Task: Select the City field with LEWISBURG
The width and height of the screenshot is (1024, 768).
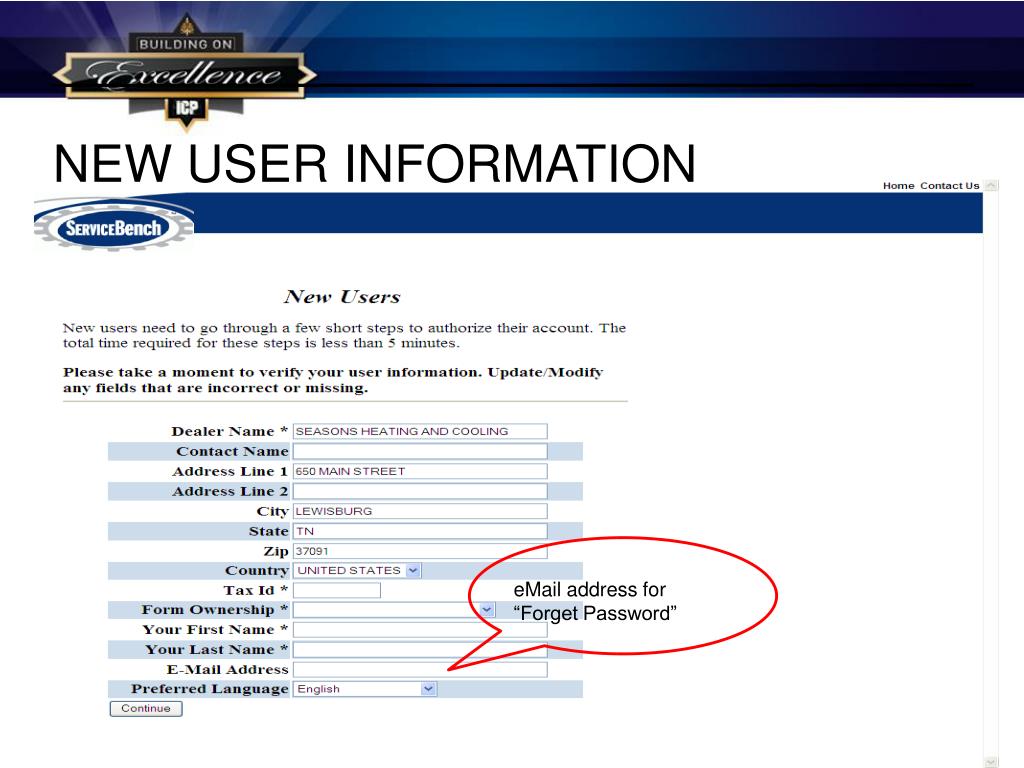Action: (x=420, y=511)
